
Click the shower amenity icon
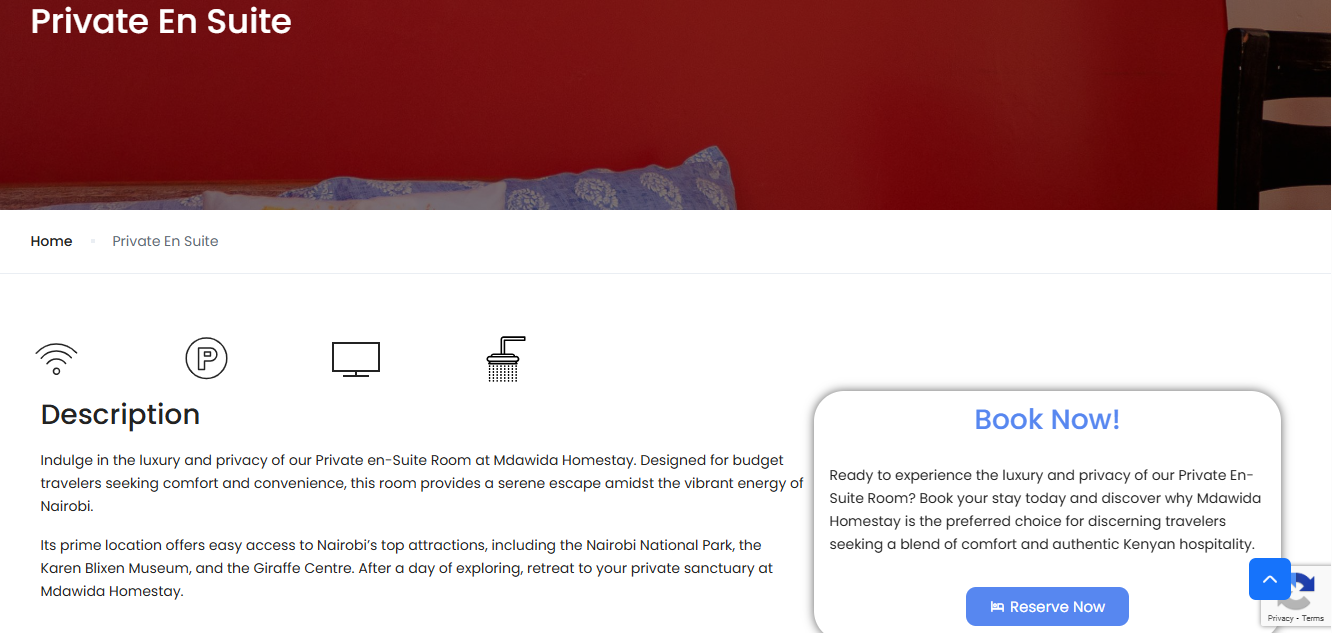506,359
